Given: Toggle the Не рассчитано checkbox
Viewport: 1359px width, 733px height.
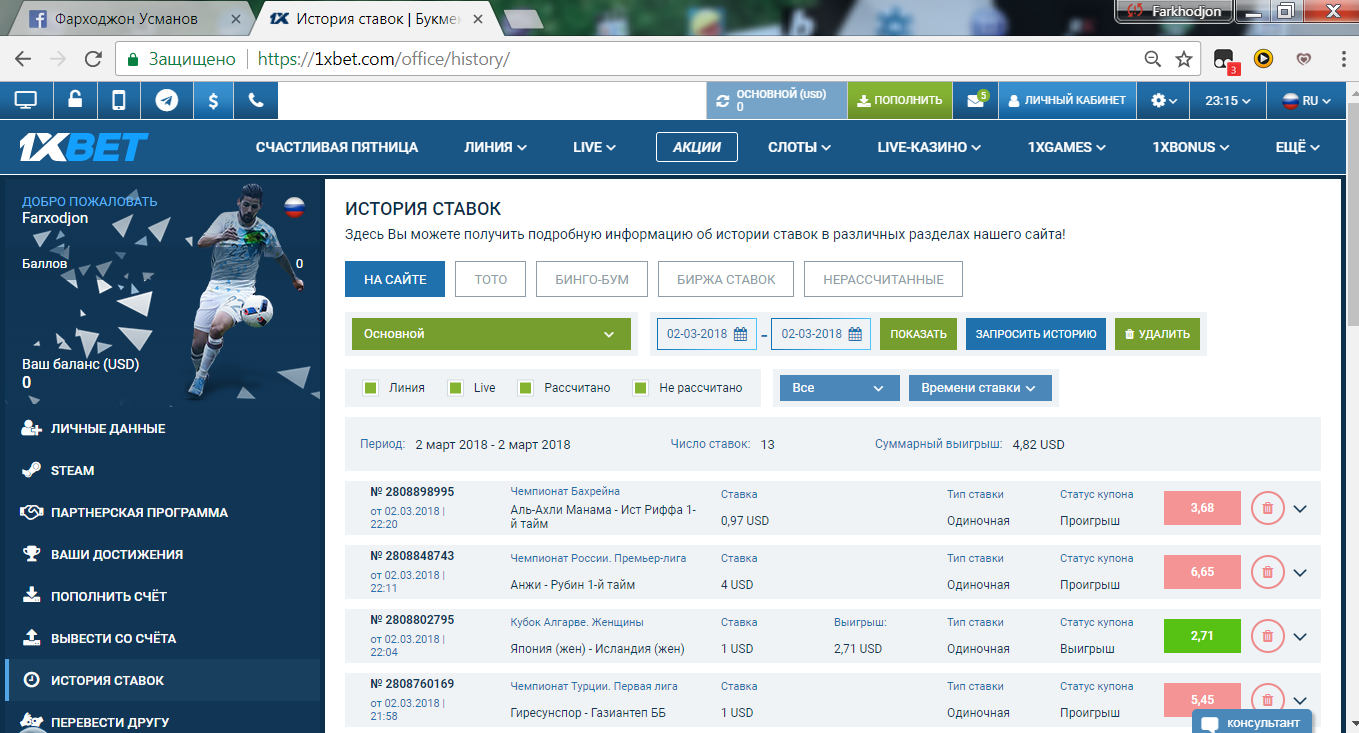Looking at the screenshot, I should click(x=641, y=388).
